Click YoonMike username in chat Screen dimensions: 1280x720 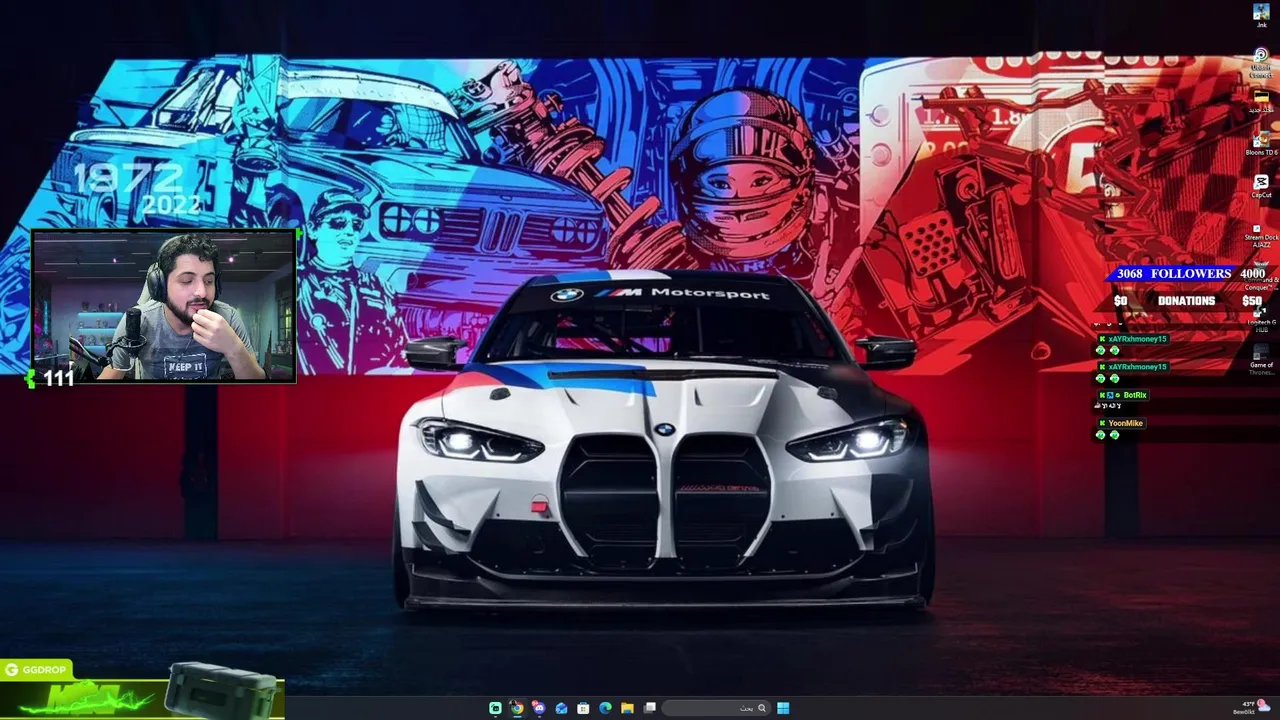1125,423
